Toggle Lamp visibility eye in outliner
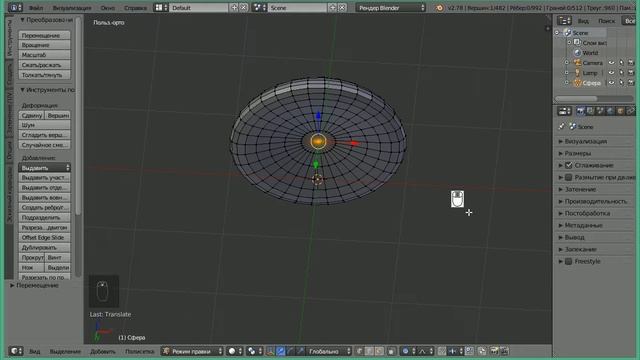Image resolution: width=640 pixels, height=360 pixels. coord(611,73)
